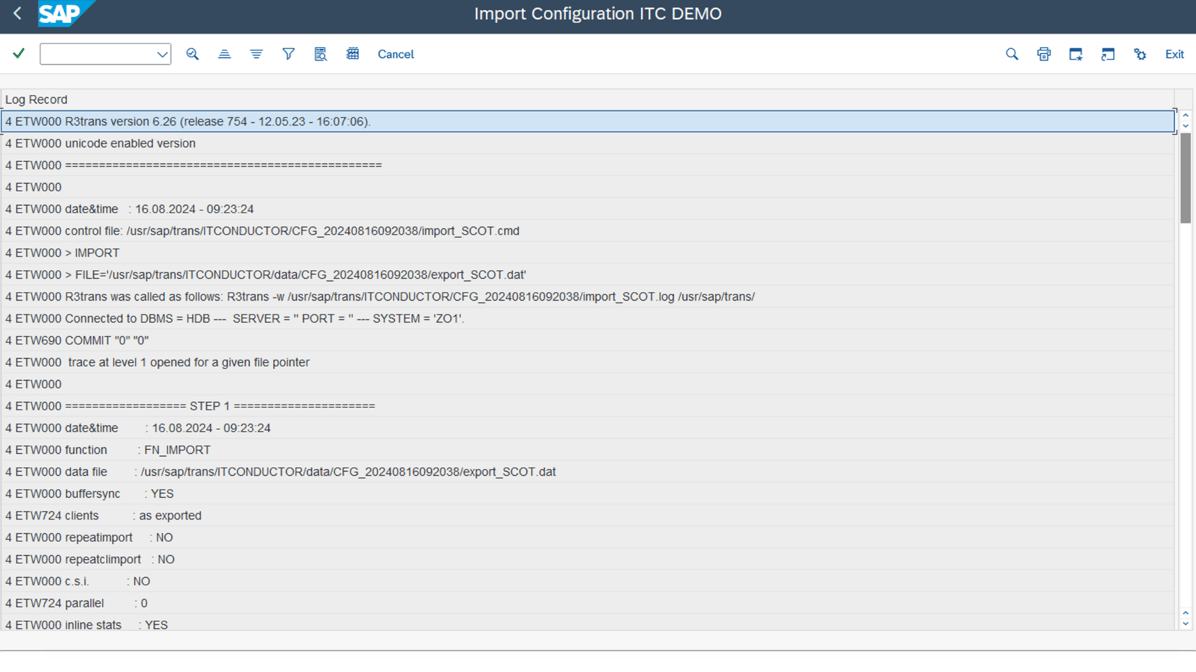Select the R3trans version 6.26 row

587,121
